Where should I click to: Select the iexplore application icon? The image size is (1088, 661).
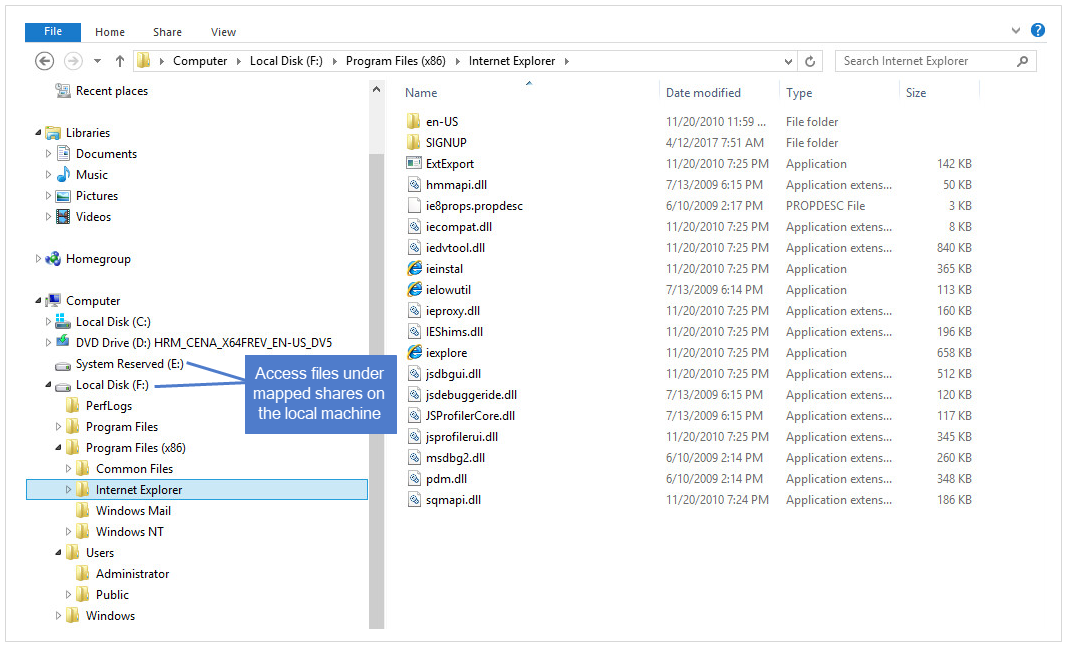tap(414, 352)
